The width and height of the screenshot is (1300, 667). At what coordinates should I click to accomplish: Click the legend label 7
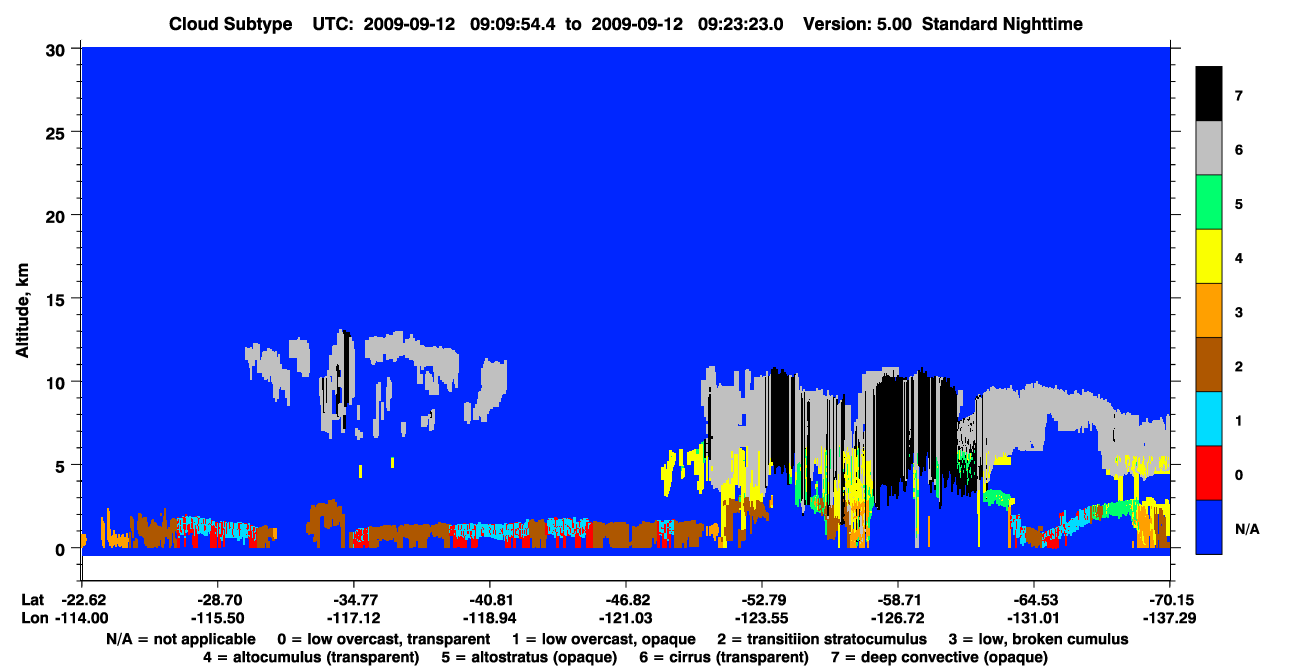click(1238, 96)
